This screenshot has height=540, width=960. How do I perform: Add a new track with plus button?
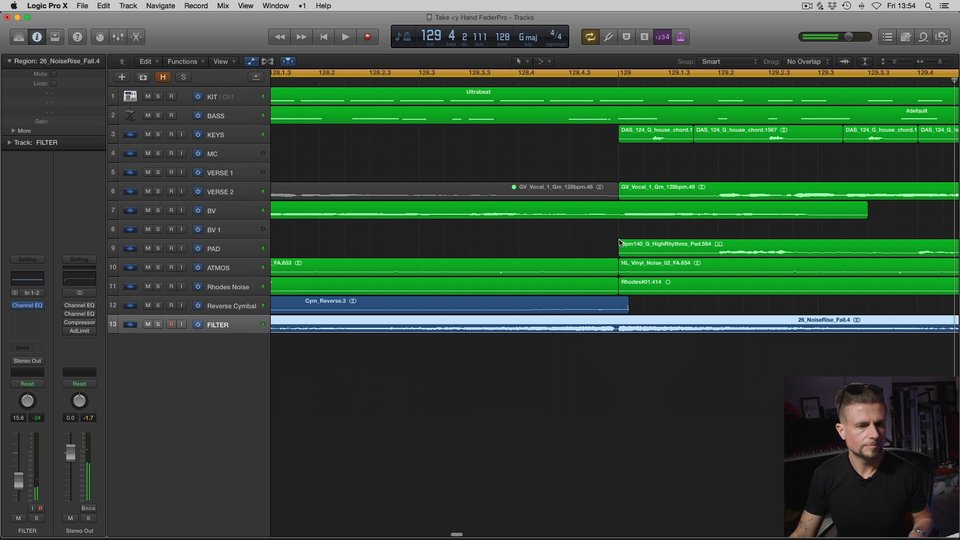click(122, 77)
